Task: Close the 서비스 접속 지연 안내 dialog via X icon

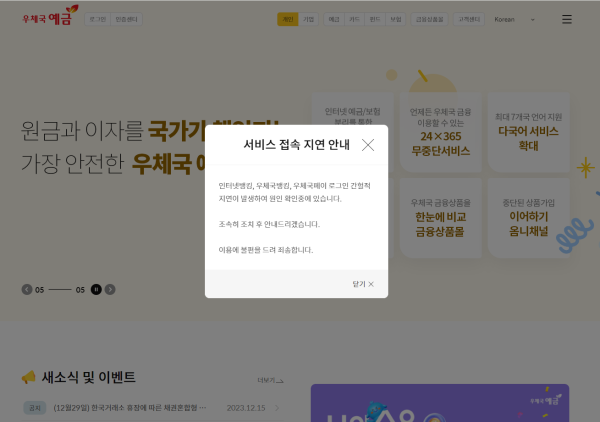Action: 368,145
